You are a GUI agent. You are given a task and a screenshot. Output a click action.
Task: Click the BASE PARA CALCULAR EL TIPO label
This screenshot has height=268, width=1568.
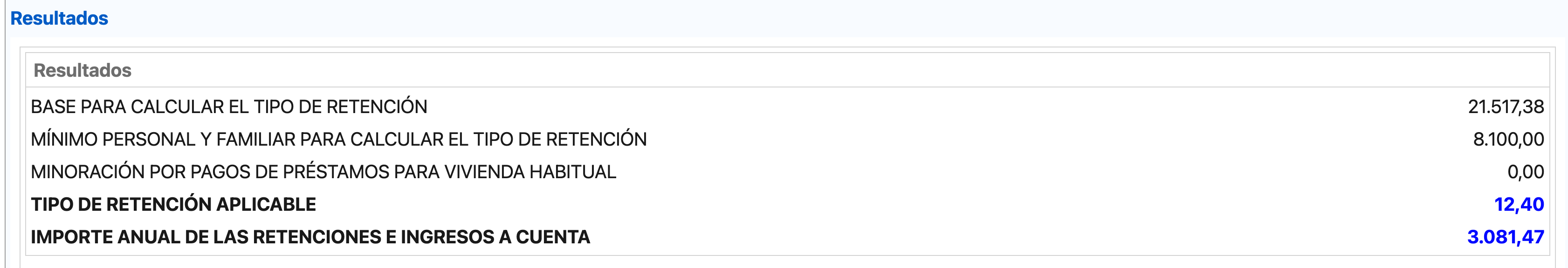pos(229,107)
